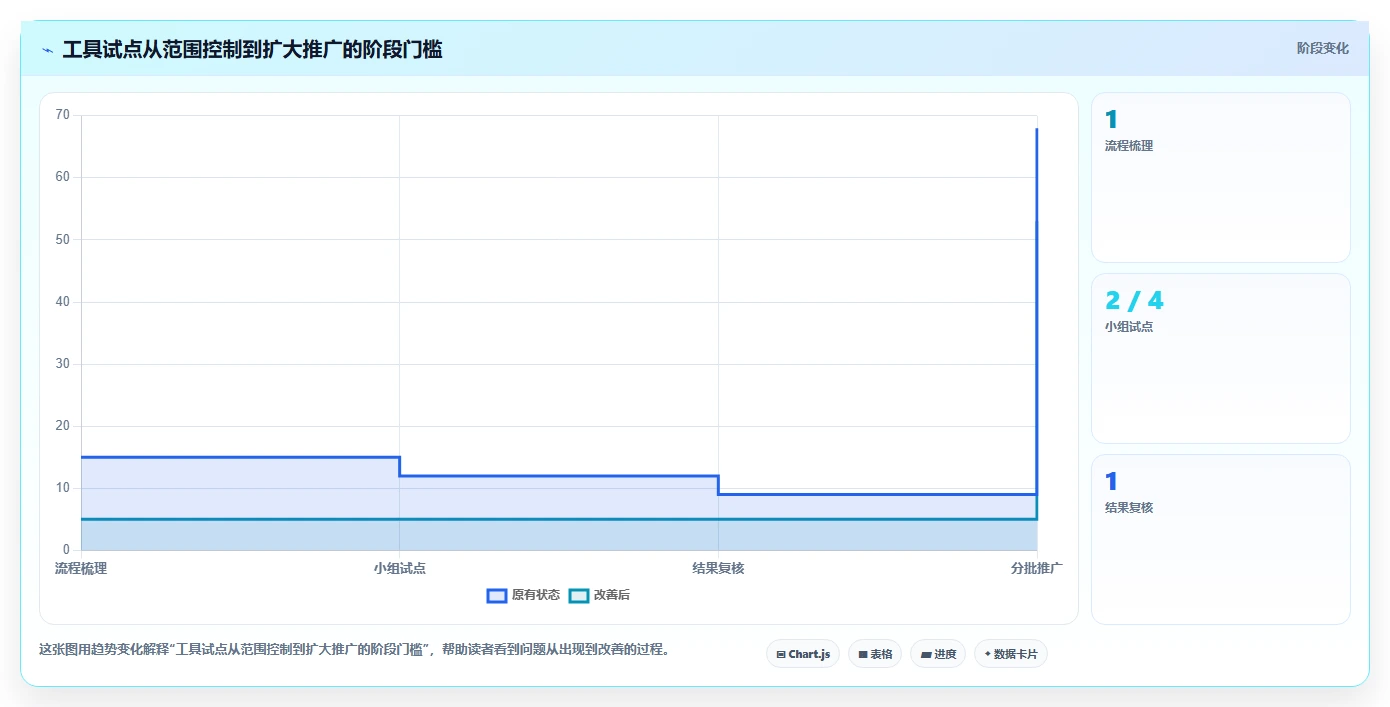Click the 结果复核 x-axis label
This screenshot has width=1390, height=707.
pos(718,568)
